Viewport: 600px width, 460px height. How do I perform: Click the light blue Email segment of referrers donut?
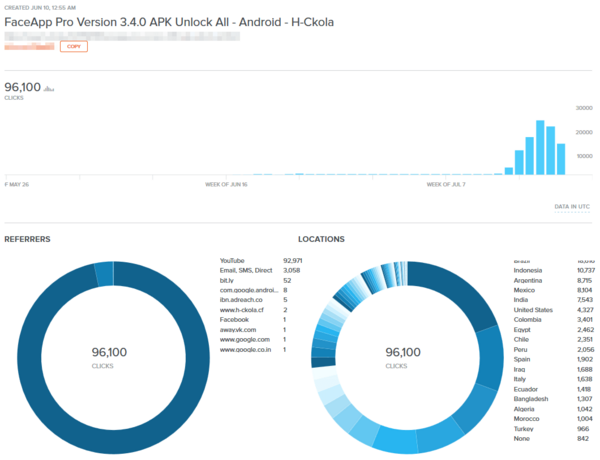point(104,273)
